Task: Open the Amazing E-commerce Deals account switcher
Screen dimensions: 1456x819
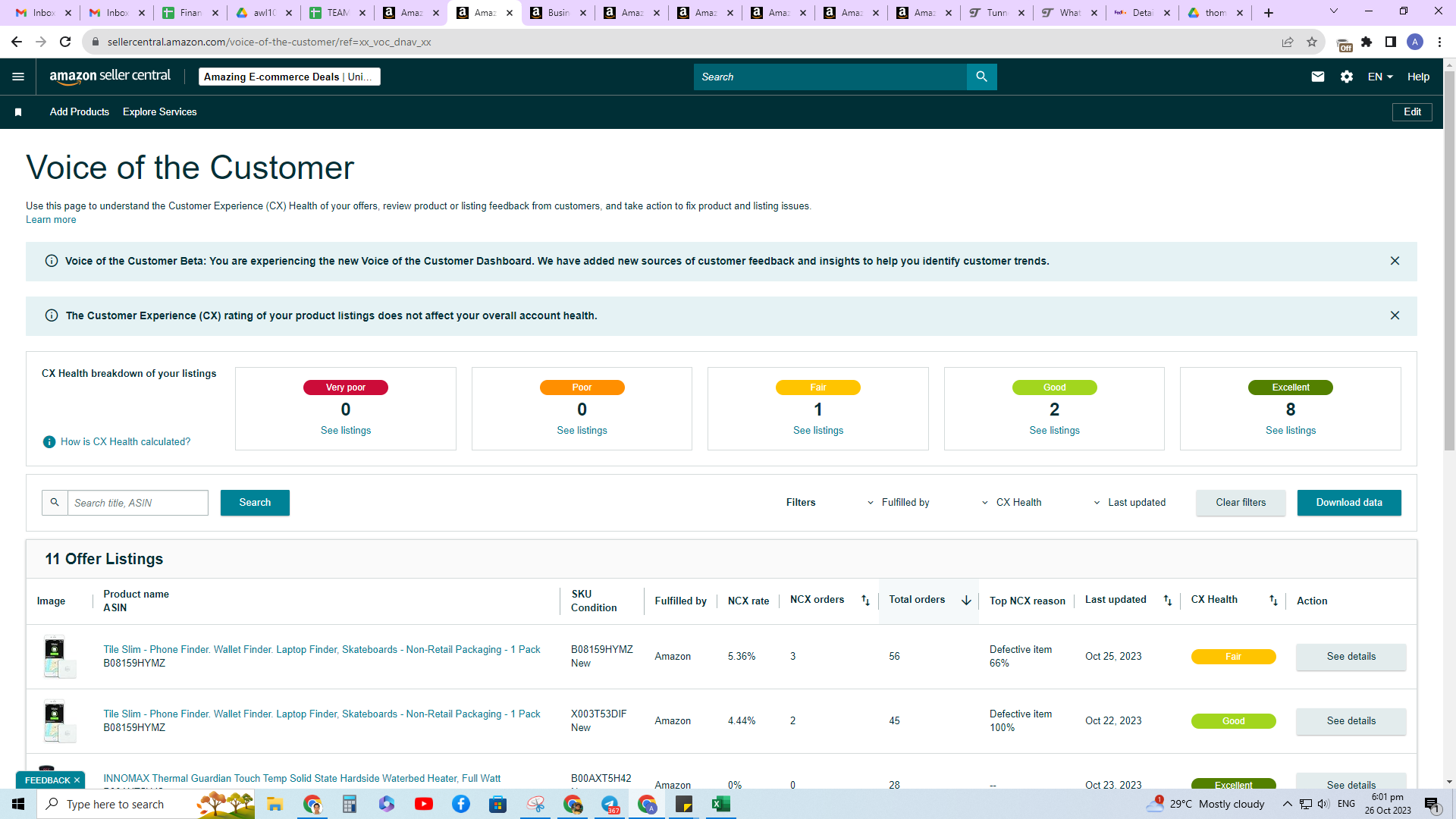Action: point(290,77)
